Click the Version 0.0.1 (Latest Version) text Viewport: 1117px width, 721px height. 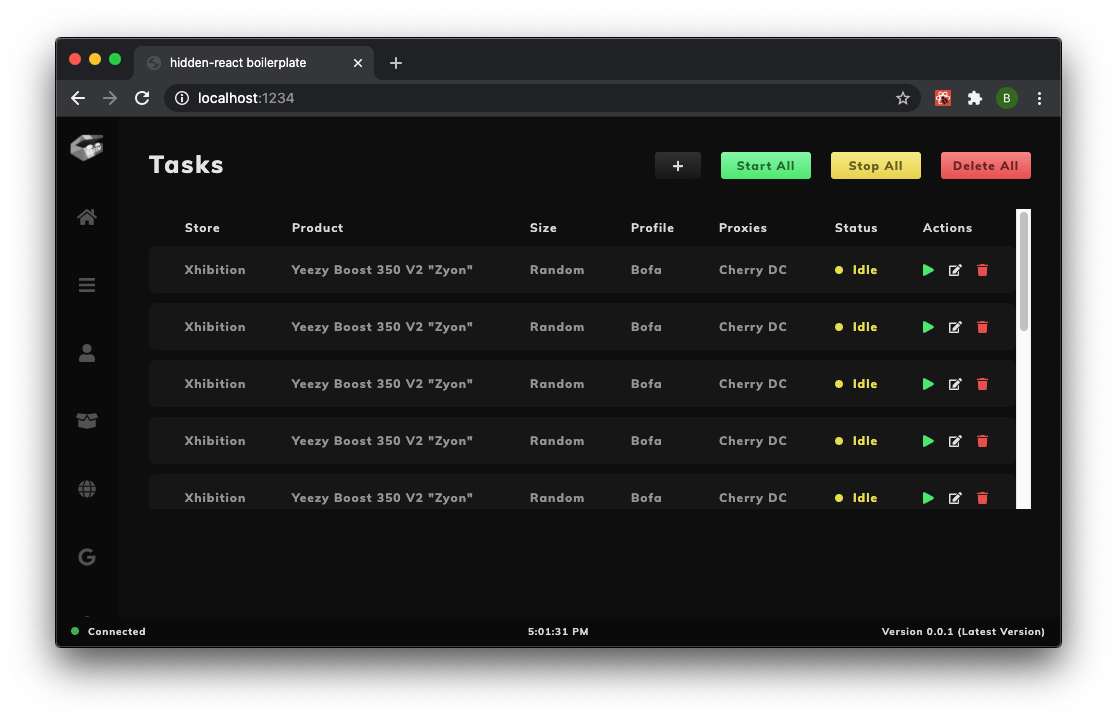click(963, 631)
